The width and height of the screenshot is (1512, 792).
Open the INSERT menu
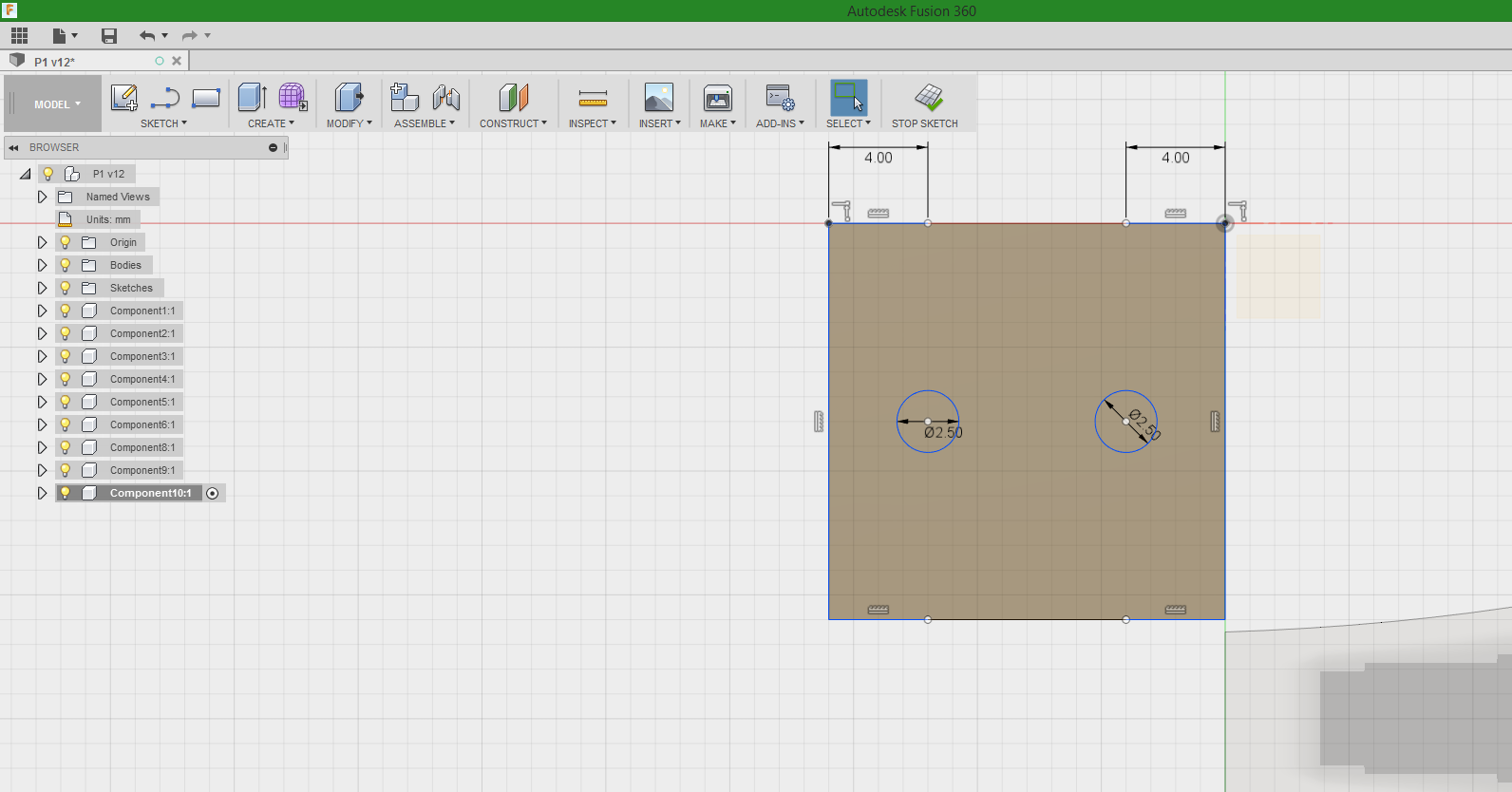click(659, 123)
